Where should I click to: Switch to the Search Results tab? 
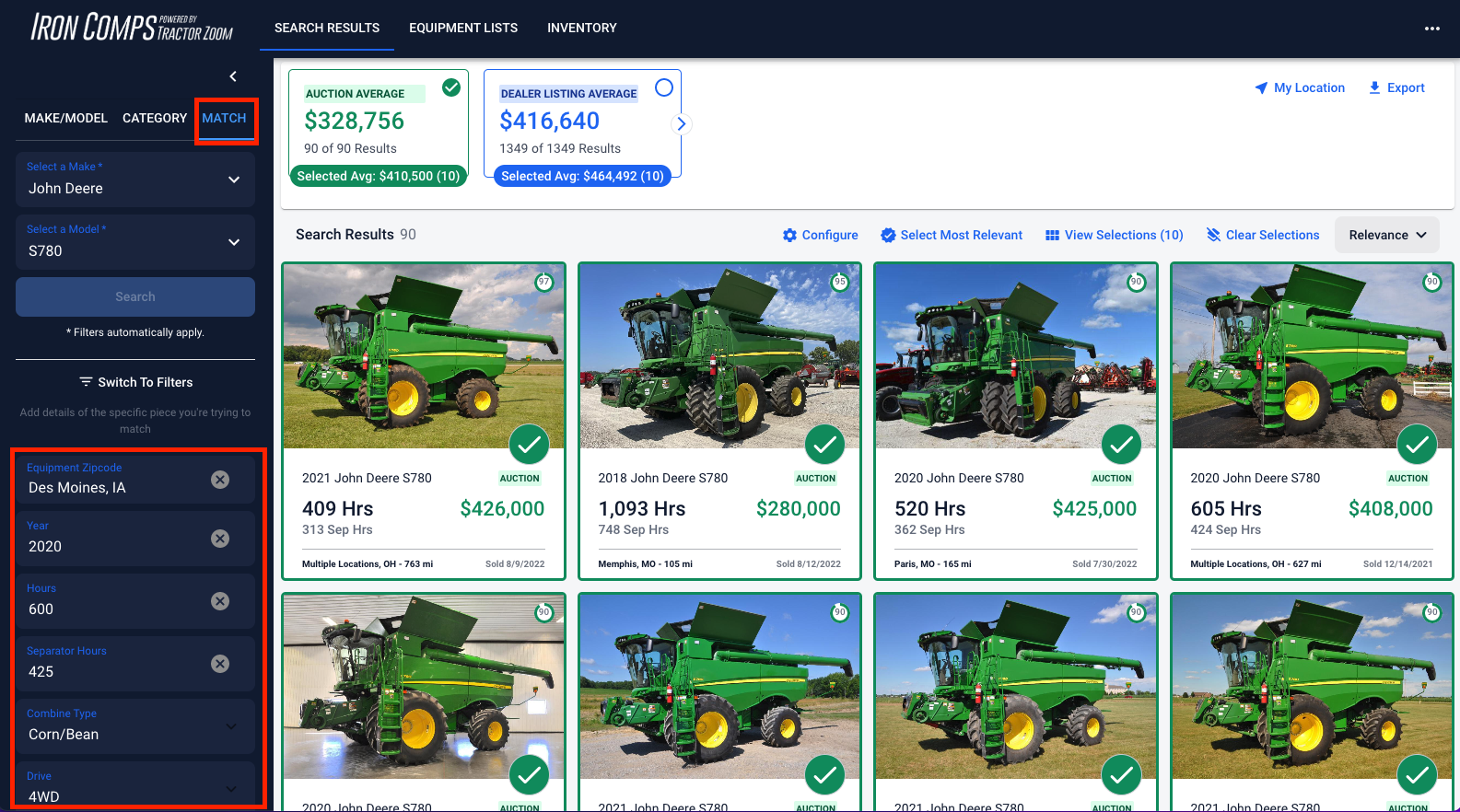click(x=327, y=28)
